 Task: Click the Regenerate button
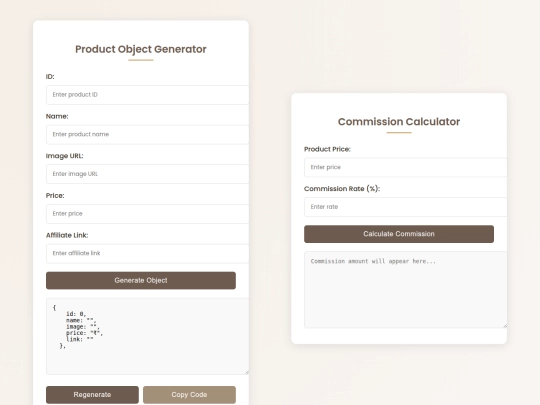pyautogui.click(x=92, y=395)
